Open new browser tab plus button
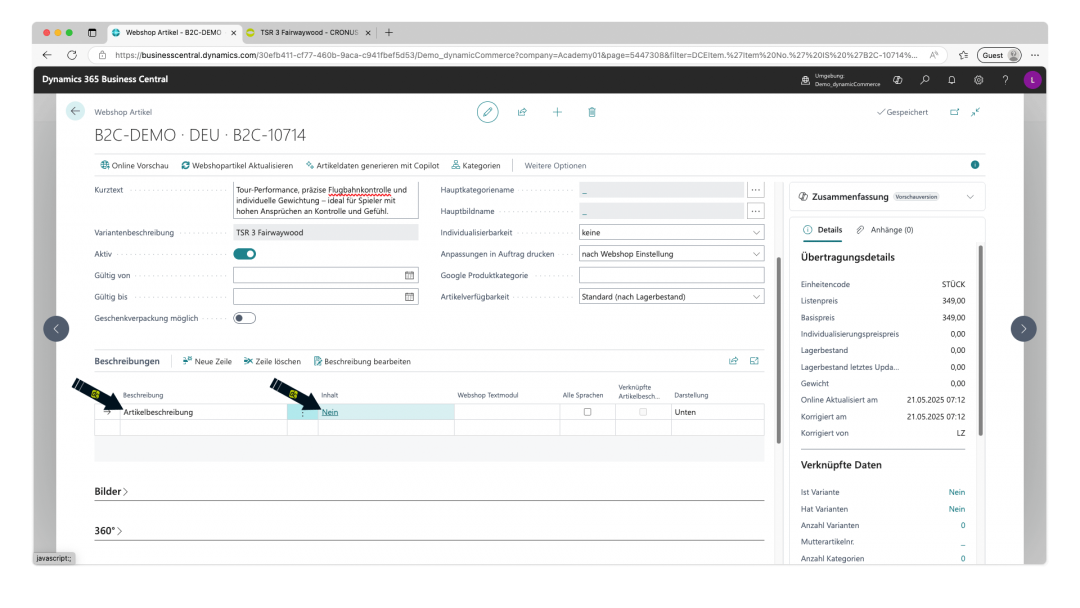 tap(389, 32)
